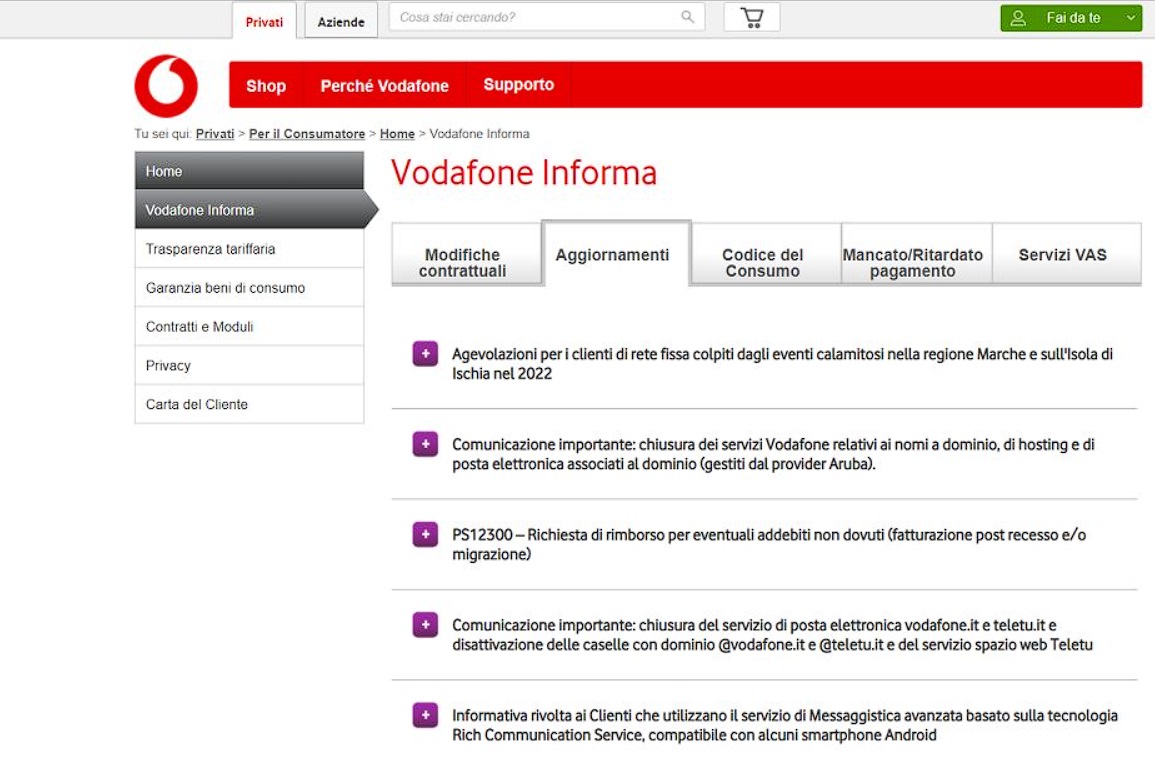Viewport: 1155px width, 757px height.
Task: Click the search magnifier icon
Action: (x=687, y=17)
